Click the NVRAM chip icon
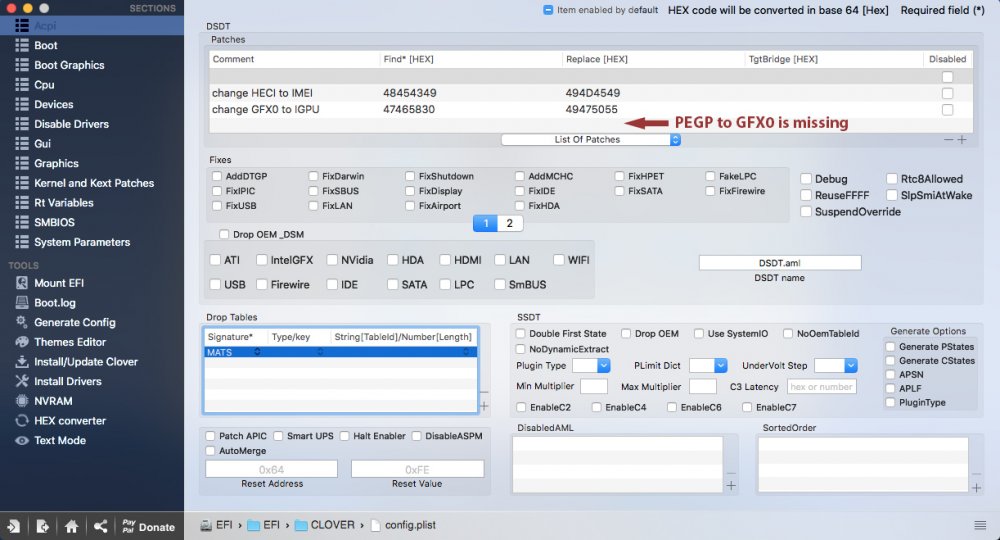Viewport: 1000px width, 540px height. [x=22, y=401]
